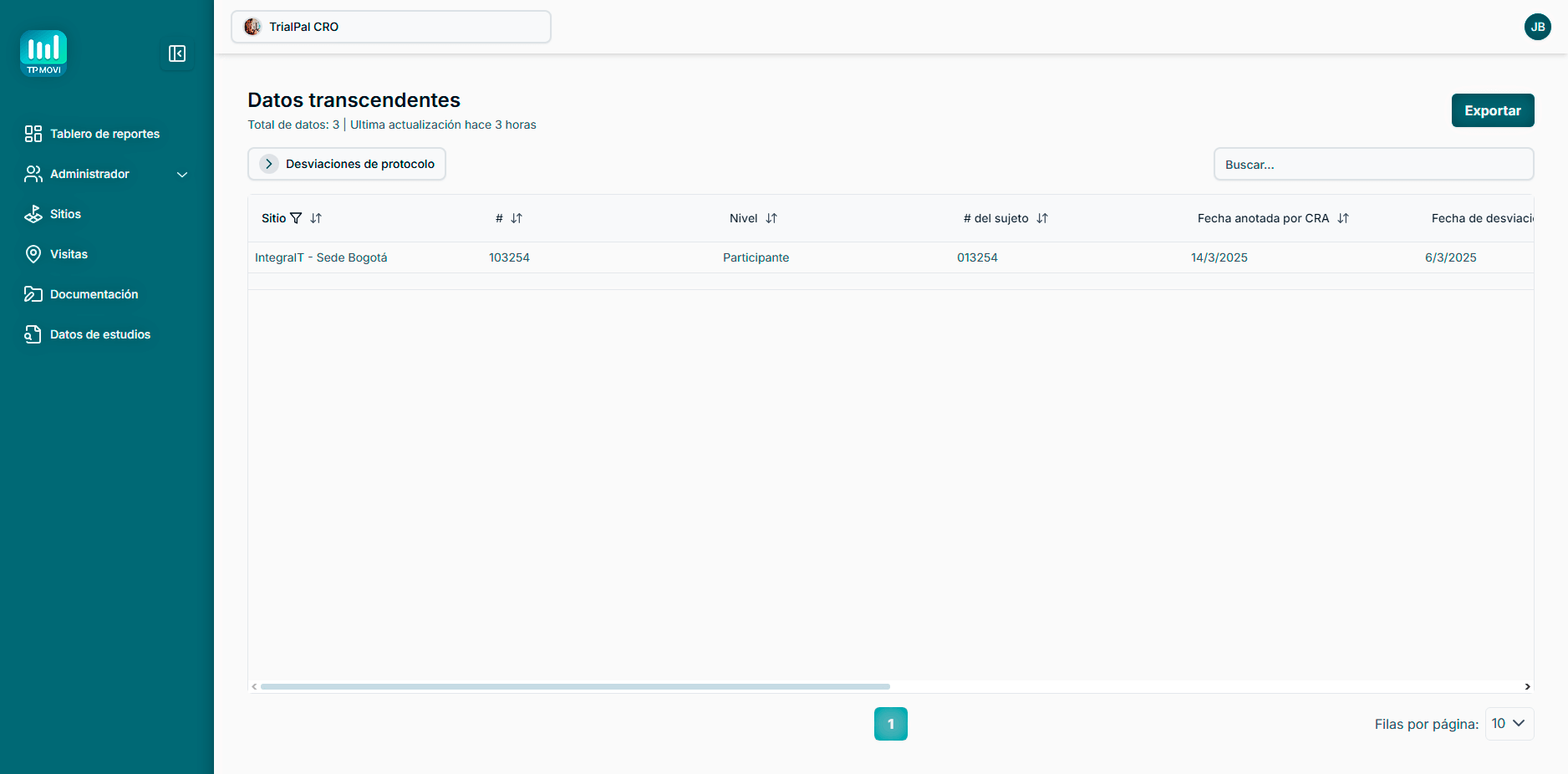Sort the # column

click(x=517, y=218)
